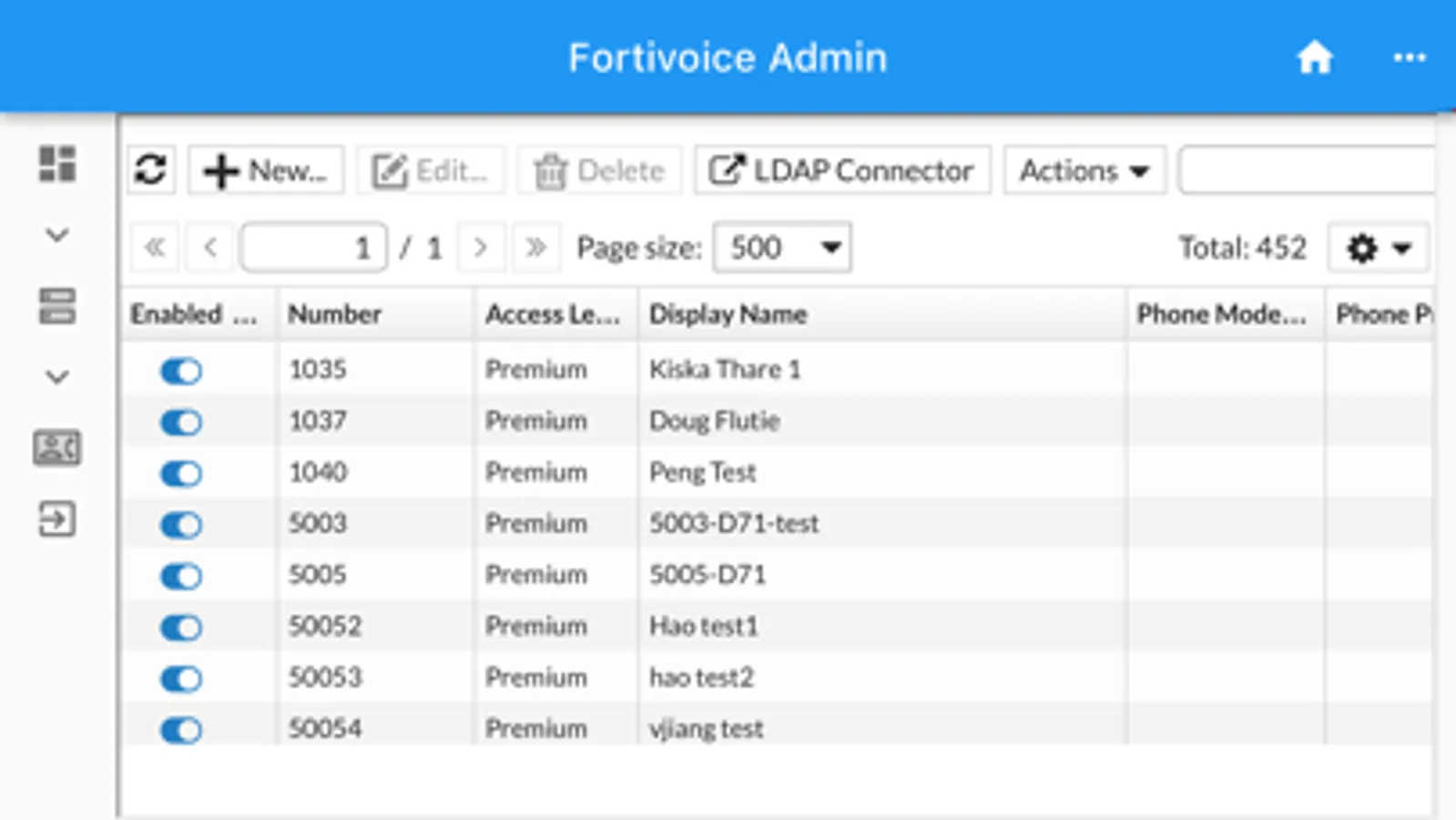Viewport: 1456px width, 820px height.
Task: Click the home icon in header
Action: click(1314, 58)
